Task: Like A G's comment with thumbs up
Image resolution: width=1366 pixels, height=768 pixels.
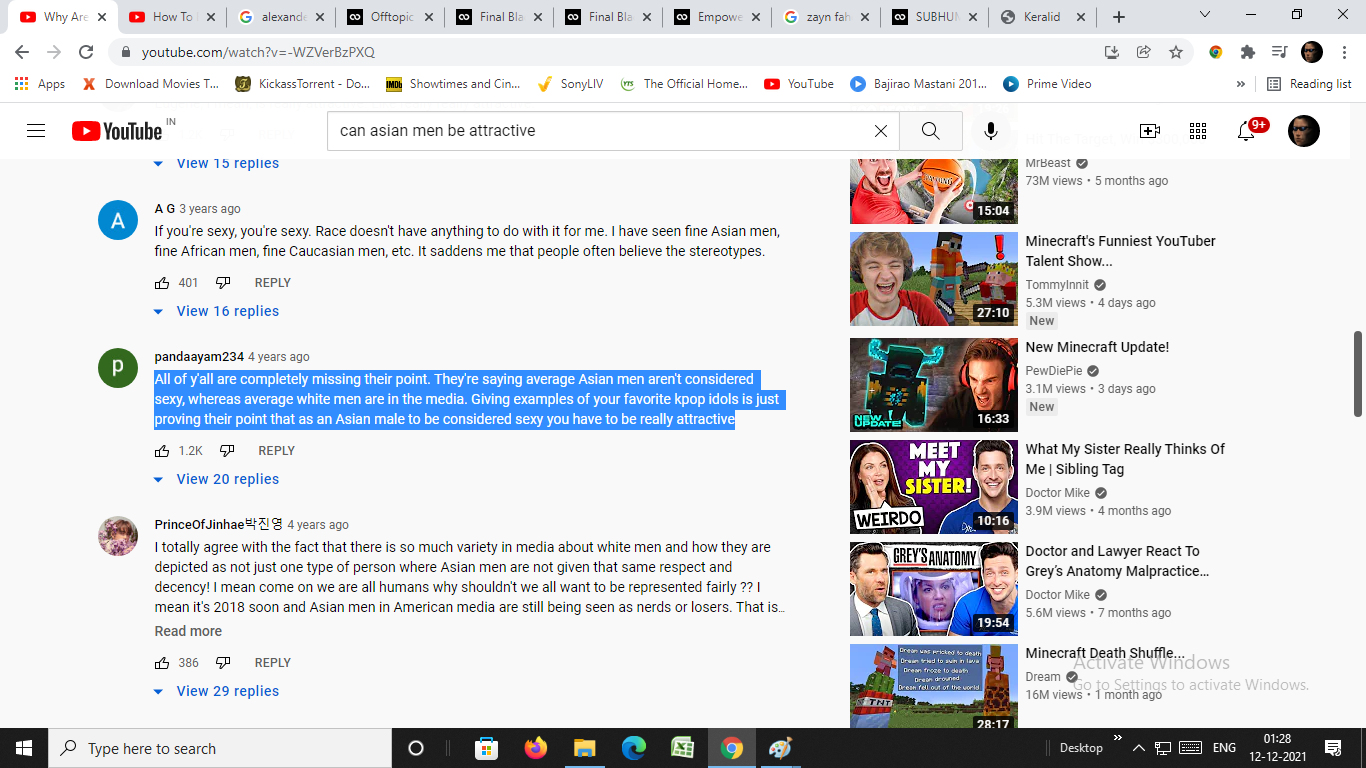Action: tap(162, 283)
